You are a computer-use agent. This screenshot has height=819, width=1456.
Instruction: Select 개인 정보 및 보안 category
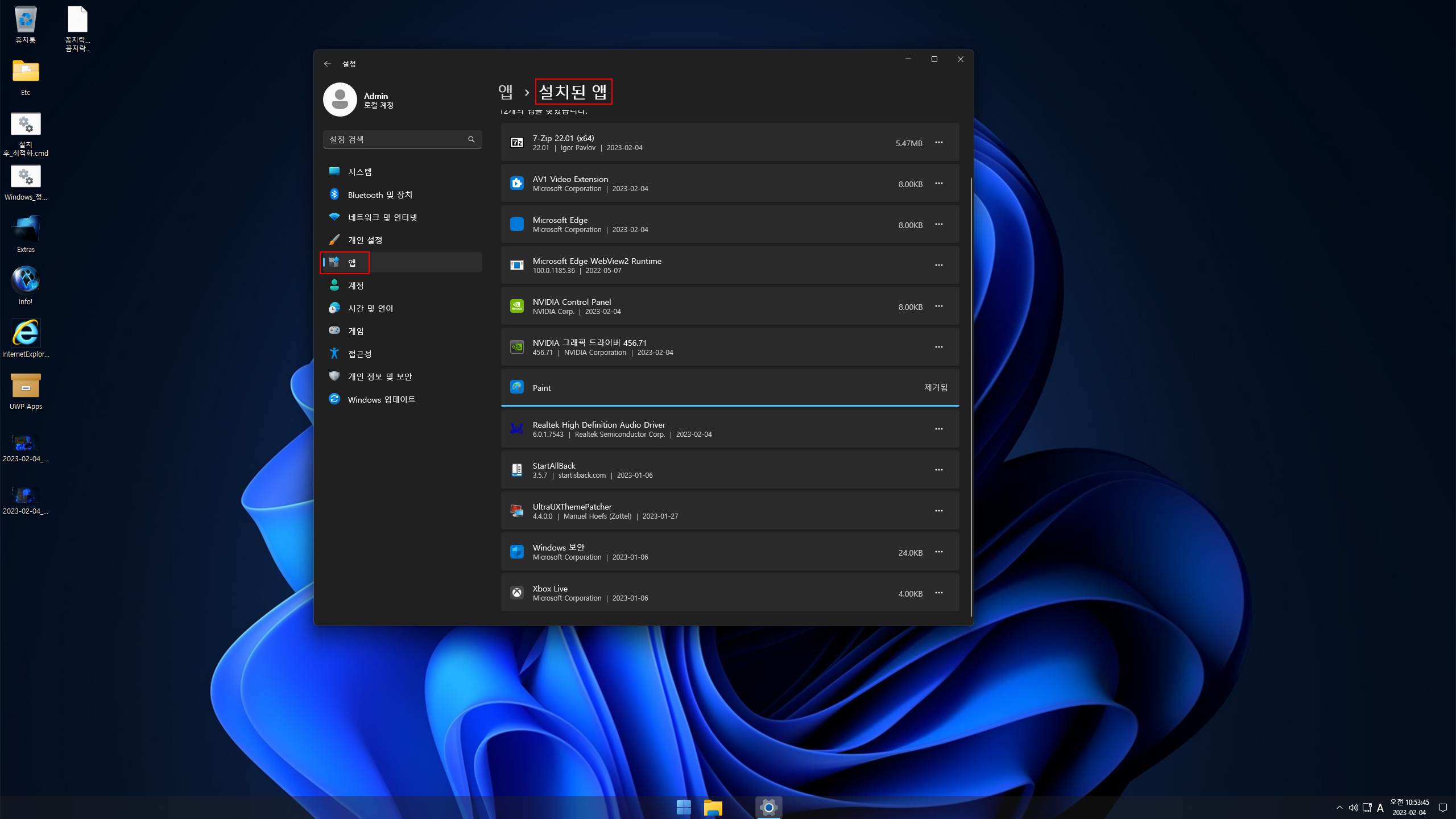(379, 377)
